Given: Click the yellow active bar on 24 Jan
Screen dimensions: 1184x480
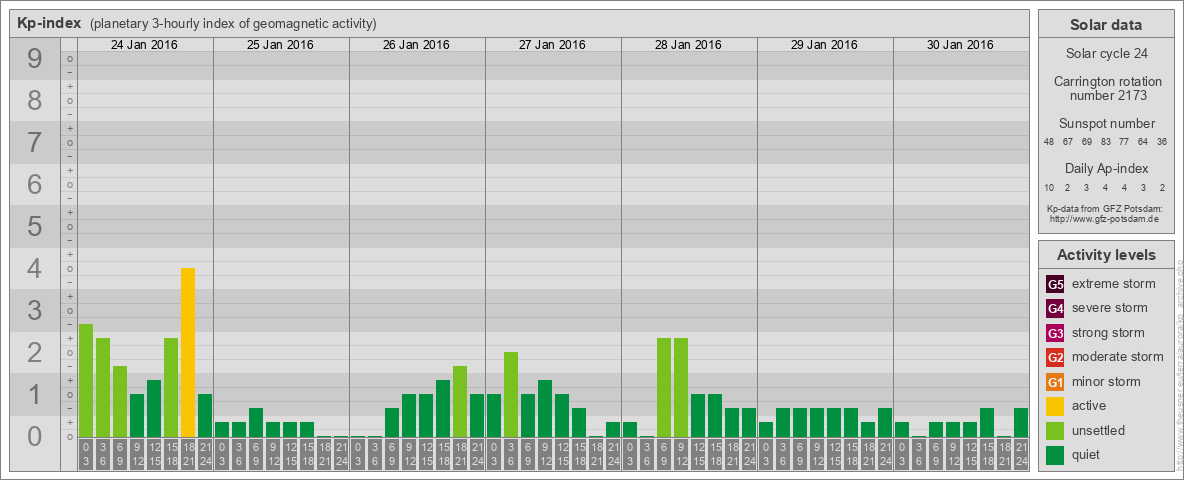Looking at the screenshot, I should coord(188,352).
